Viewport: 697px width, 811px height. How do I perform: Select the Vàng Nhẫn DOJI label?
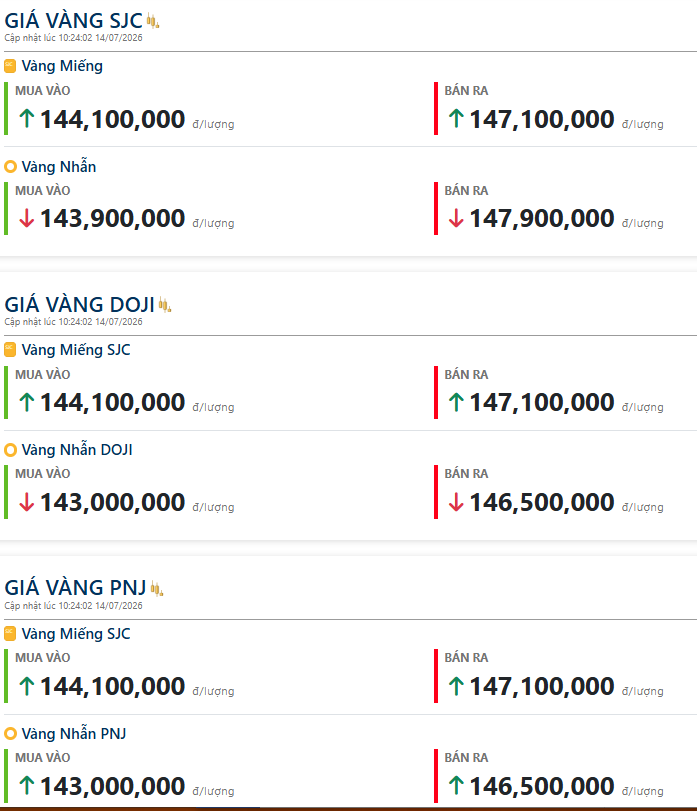pyautogui.click(x=77, y=449)
